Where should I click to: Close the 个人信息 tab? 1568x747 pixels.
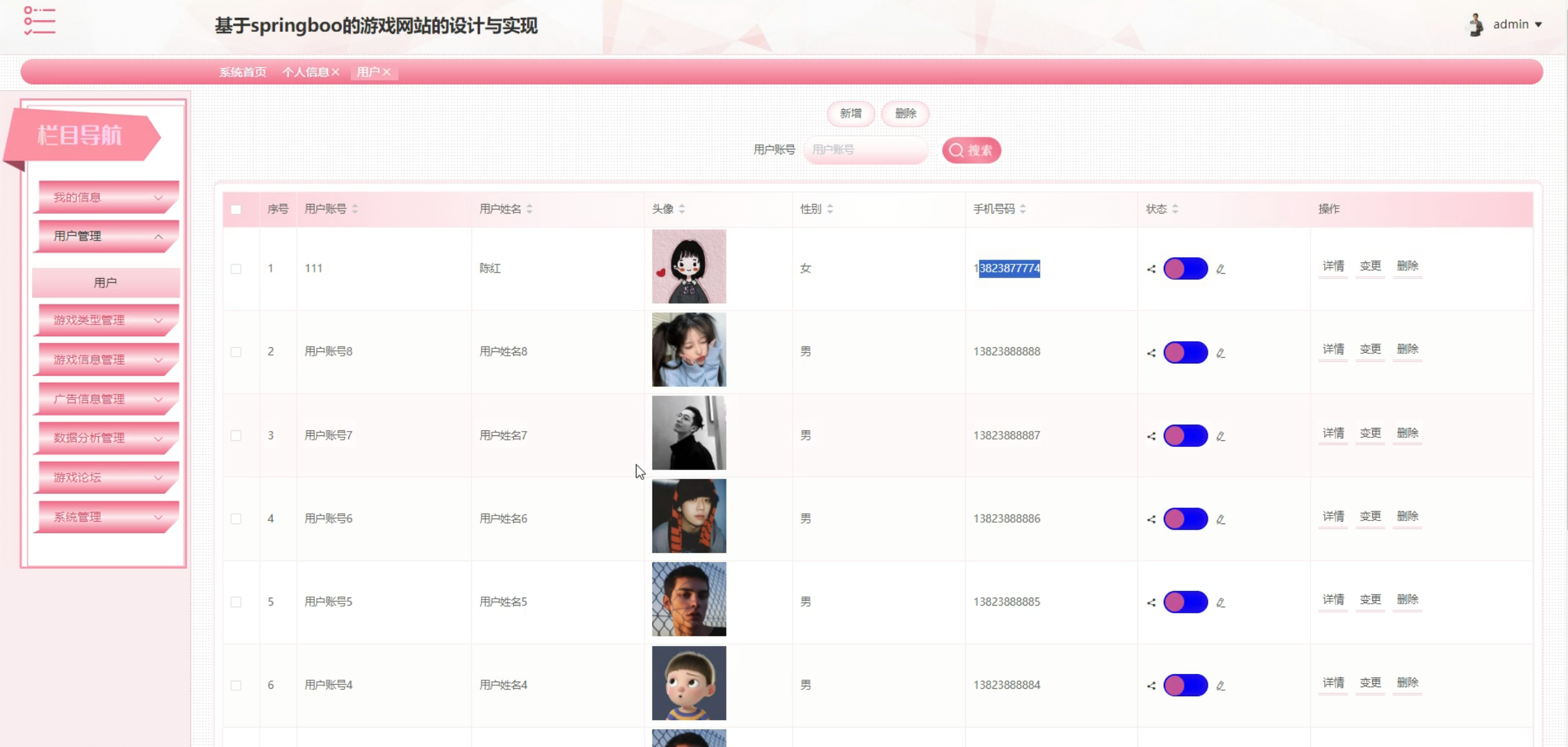point(336,72)
